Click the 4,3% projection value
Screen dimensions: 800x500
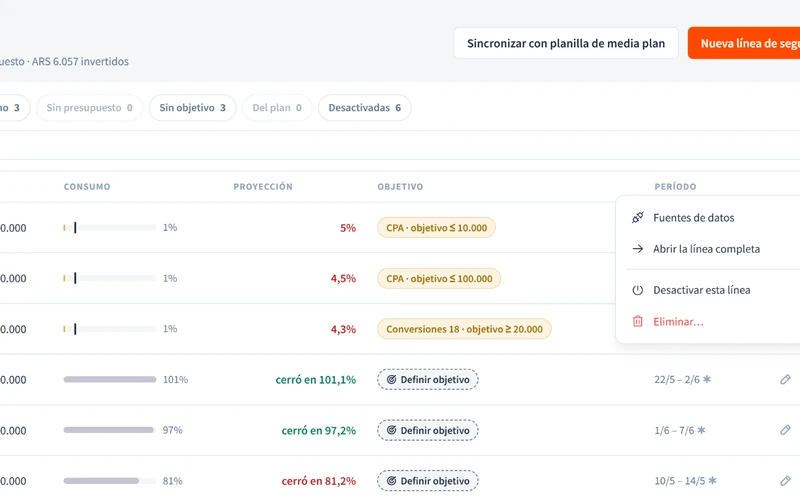[x=343, y=329]
